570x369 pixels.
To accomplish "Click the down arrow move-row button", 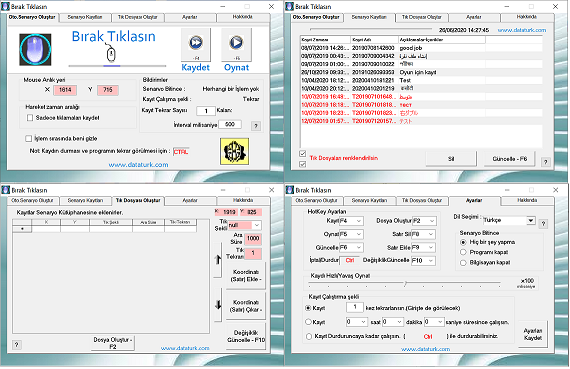I will tap(218, 305).
